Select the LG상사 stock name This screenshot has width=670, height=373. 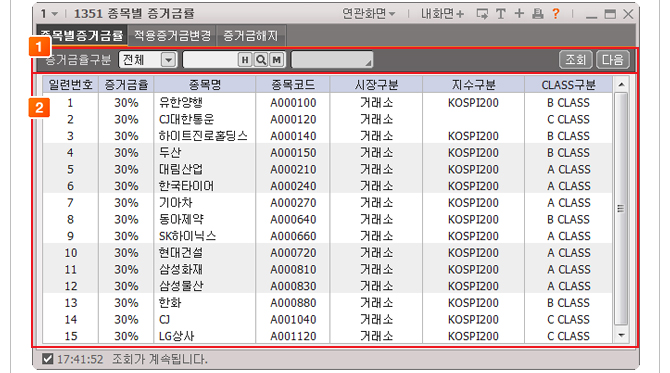tap(176, 336)
